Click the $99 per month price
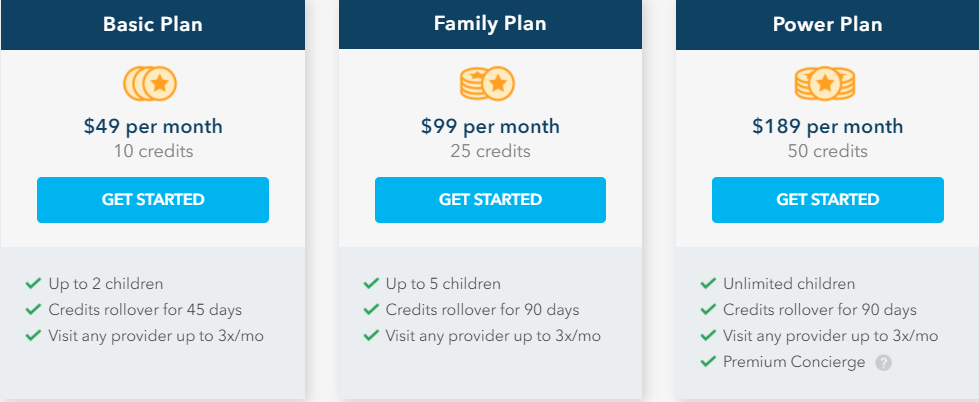979x402 pixels. coord(490,127)
